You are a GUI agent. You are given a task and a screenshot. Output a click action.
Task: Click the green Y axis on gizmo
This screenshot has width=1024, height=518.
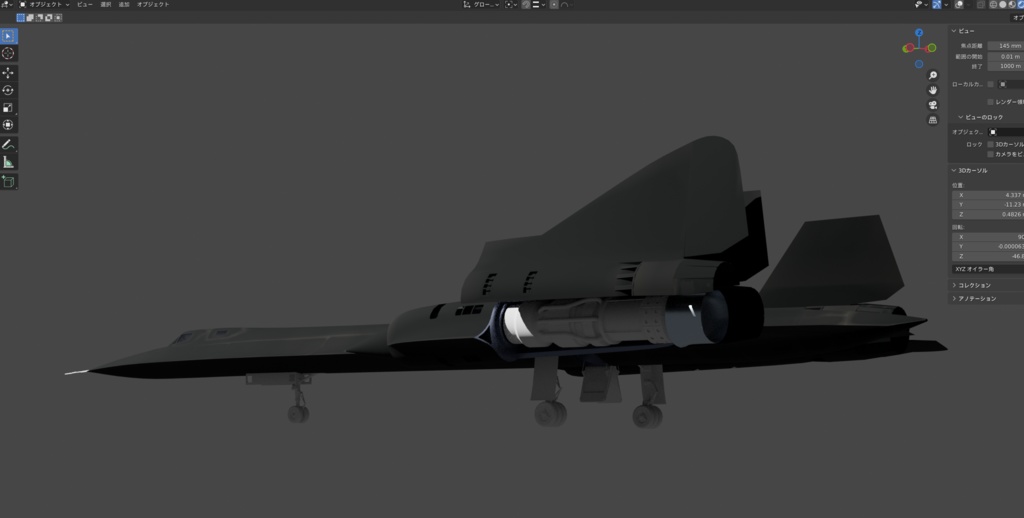tap(932, 48)
